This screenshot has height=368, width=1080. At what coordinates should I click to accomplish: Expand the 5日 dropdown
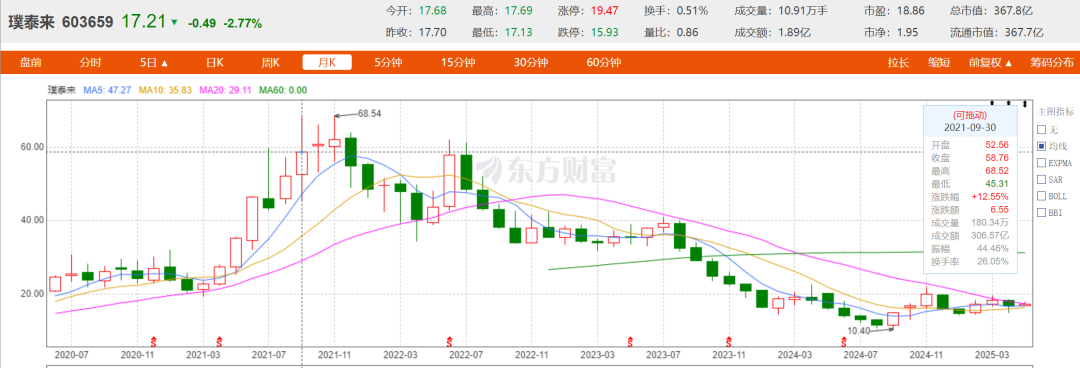154,63
